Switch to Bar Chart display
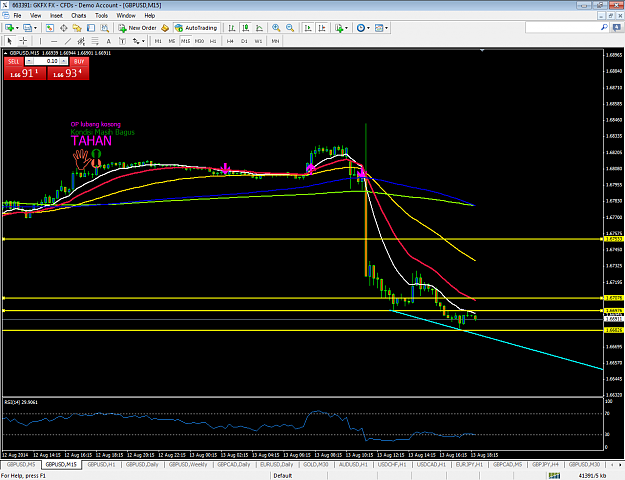Image resolution: width=625 pixels, height=480 pixels. [232, 28]
